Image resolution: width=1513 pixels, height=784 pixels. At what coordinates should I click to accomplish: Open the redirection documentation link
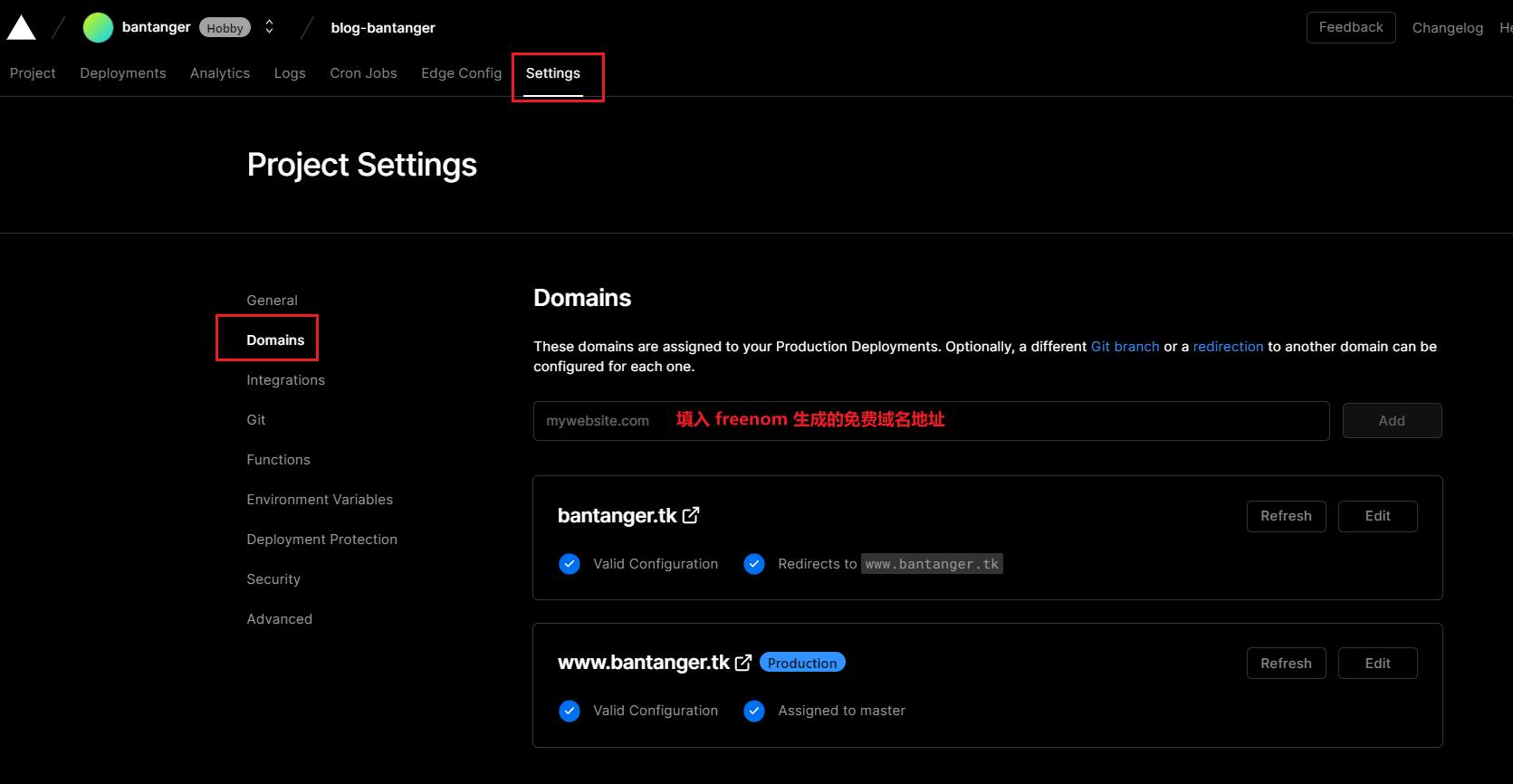point(1228,347)
